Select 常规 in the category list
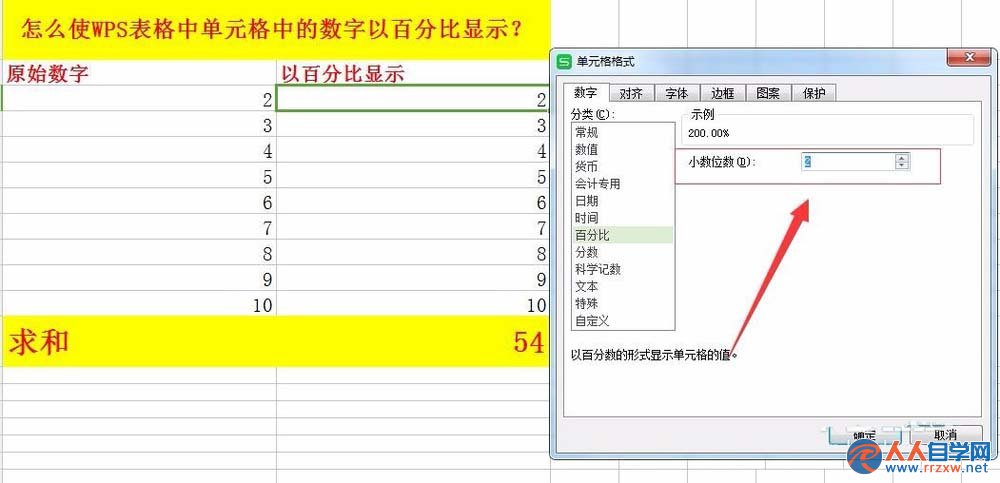The width and height of the screenshot is (1000, 483). click(x=622, y=133)
